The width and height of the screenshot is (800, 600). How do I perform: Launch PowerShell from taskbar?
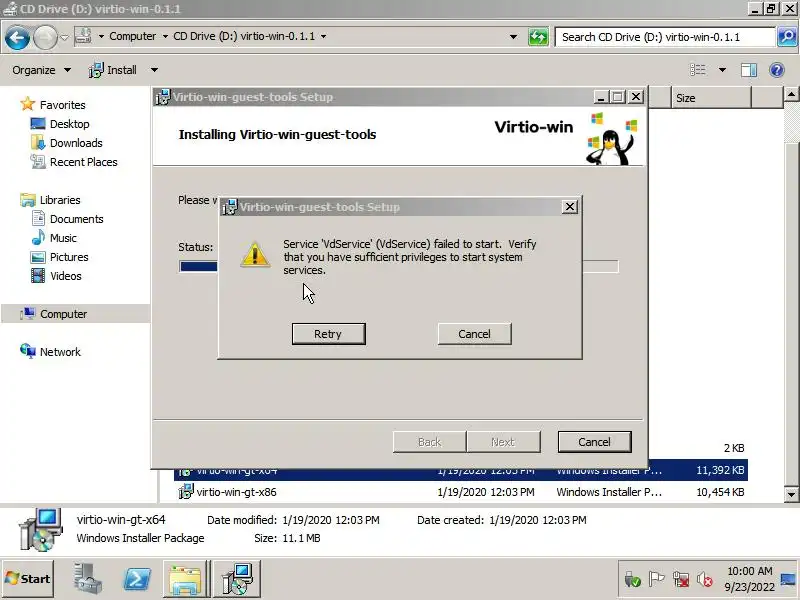[x=137, y=579]
